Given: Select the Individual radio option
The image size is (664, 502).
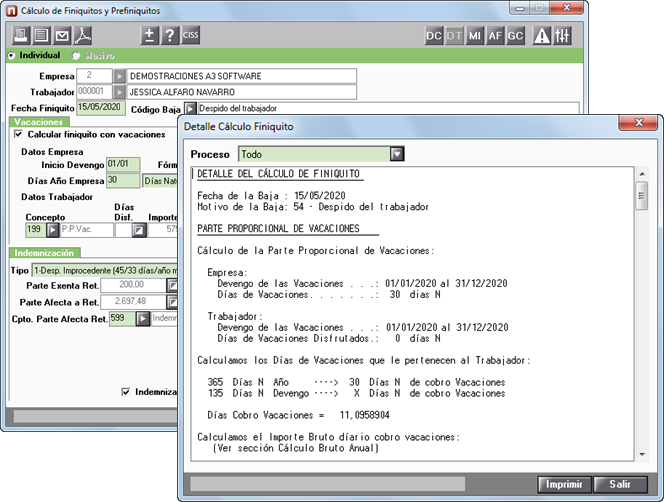Looking at the screenshot, I should pos(12,55).
